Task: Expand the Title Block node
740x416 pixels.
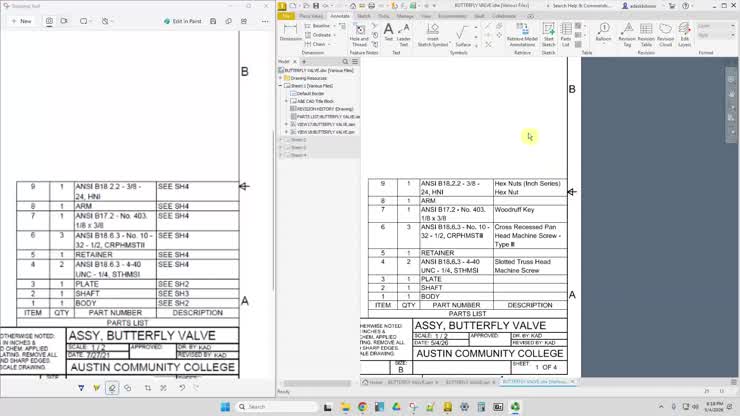Action: [x=286, y=101]
